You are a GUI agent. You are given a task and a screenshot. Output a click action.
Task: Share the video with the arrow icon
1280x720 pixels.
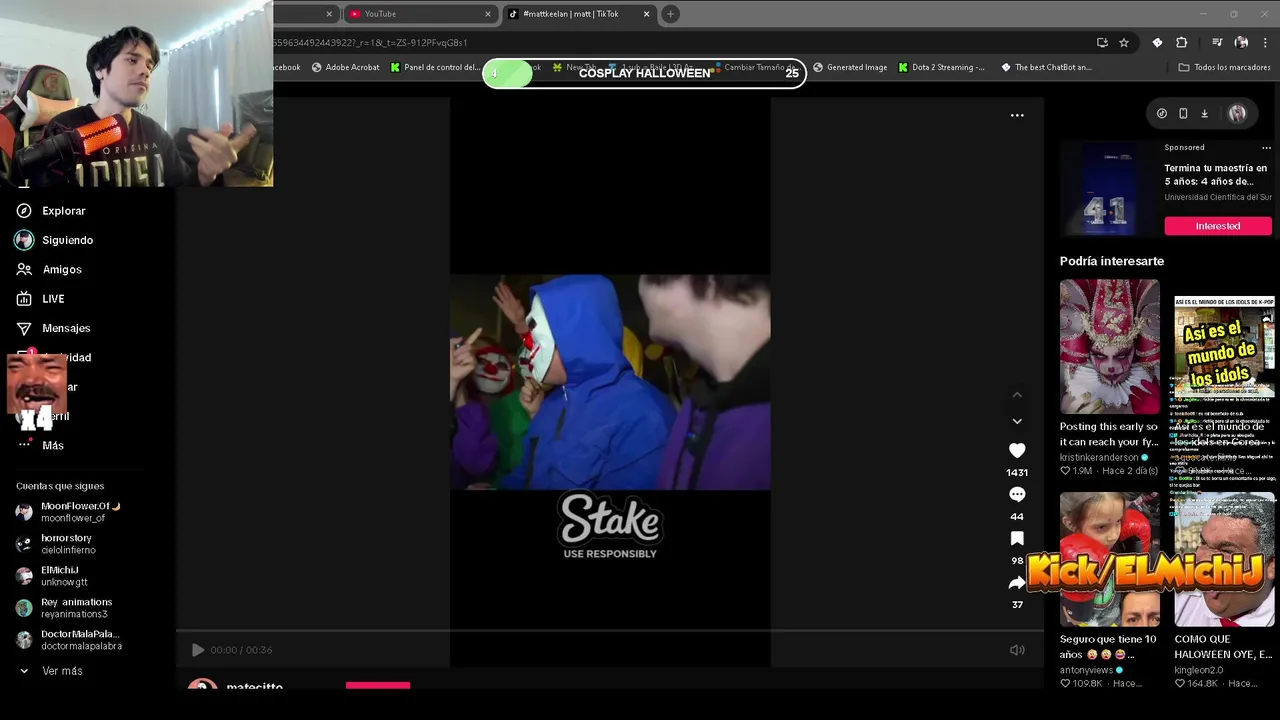click(x=1017, y=583)
